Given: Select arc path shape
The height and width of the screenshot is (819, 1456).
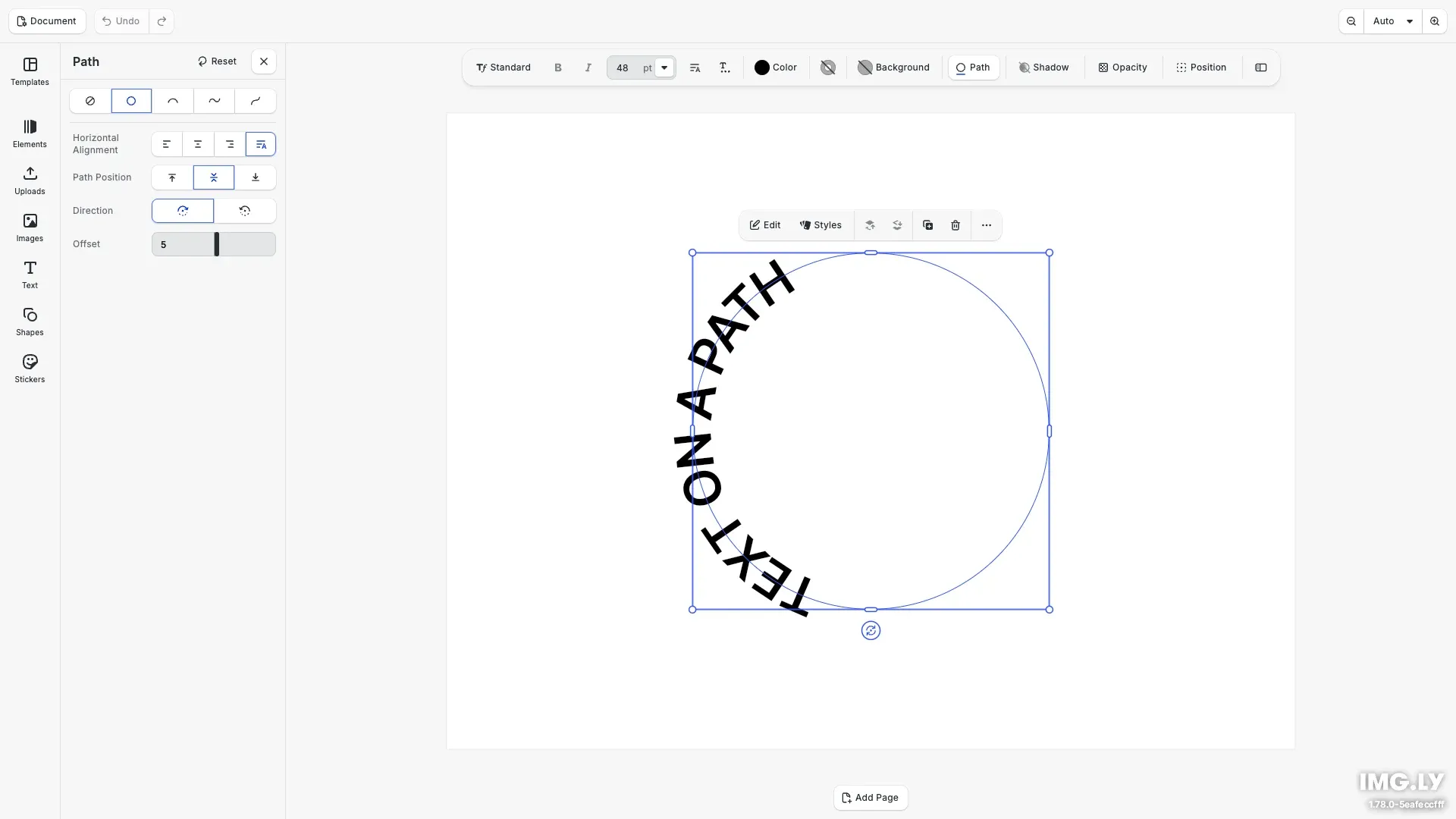Looking at the screenshot, I should point(173,101).
